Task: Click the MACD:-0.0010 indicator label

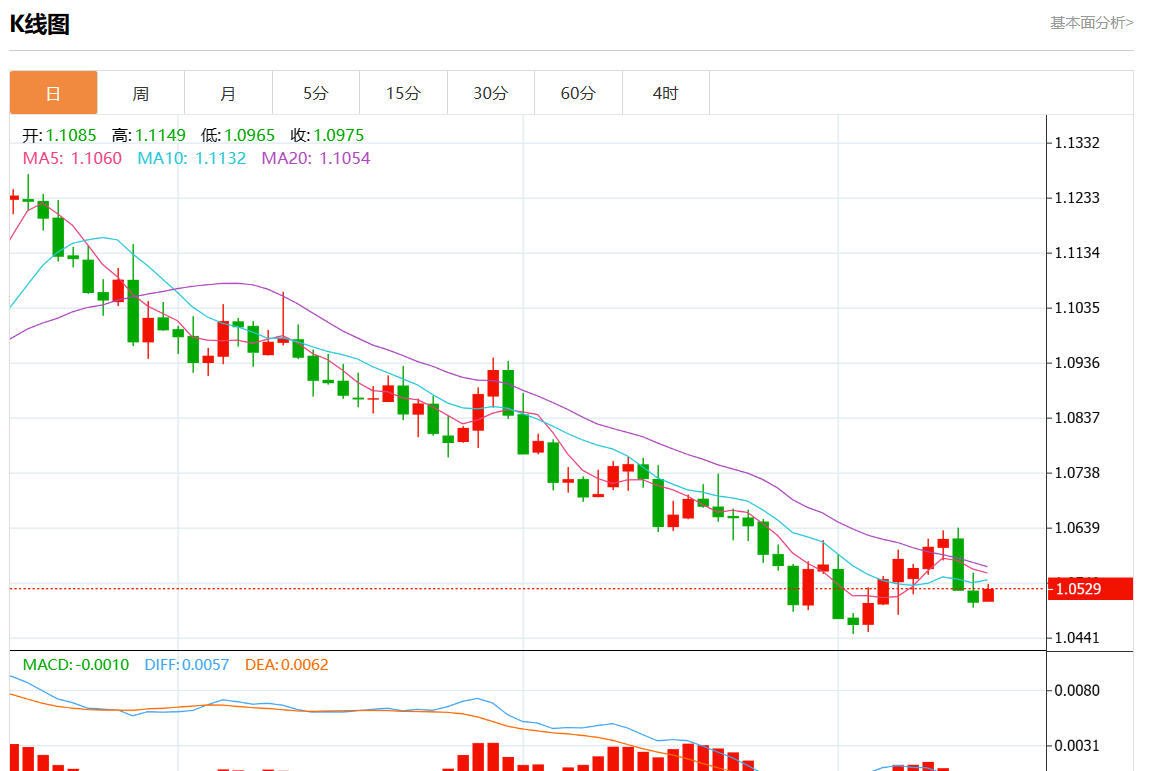Action: [76, 665]
